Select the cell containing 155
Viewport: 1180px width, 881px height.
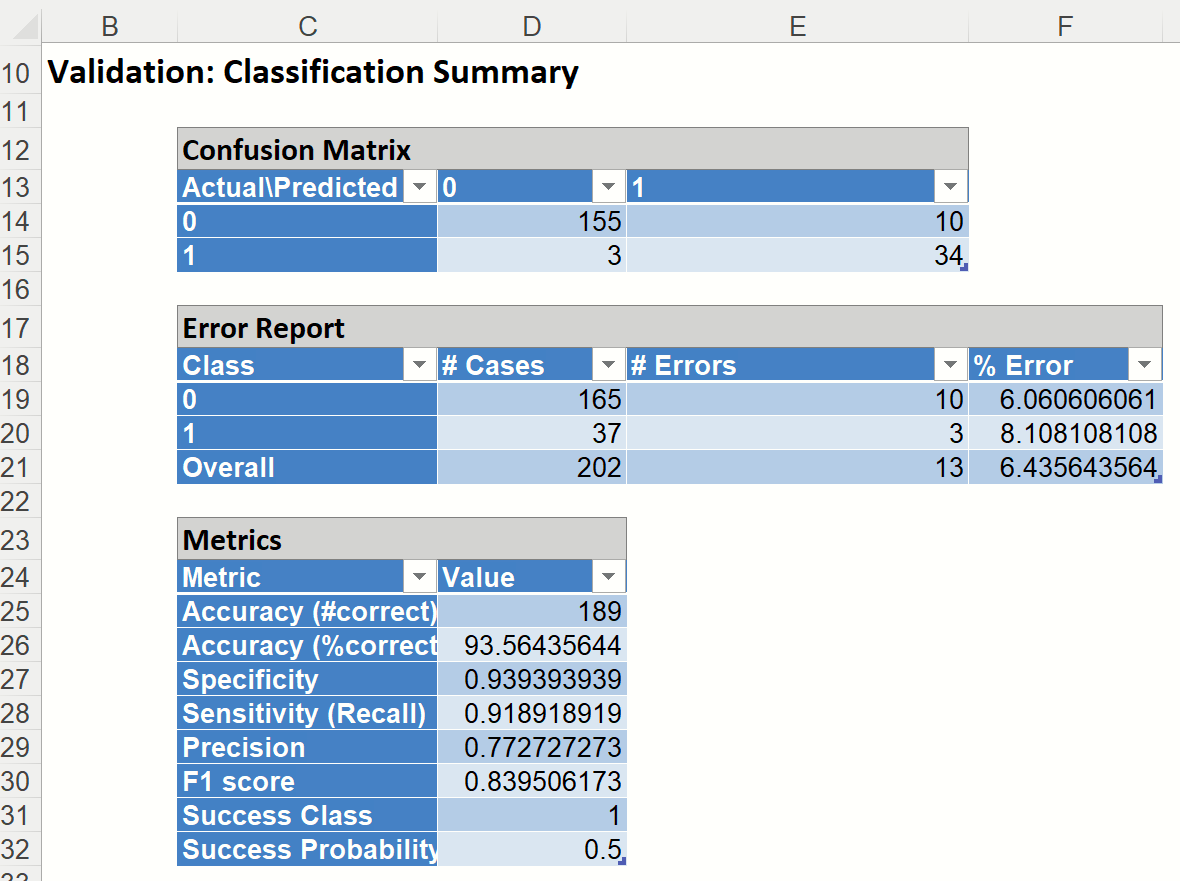(x=531, y=221)
